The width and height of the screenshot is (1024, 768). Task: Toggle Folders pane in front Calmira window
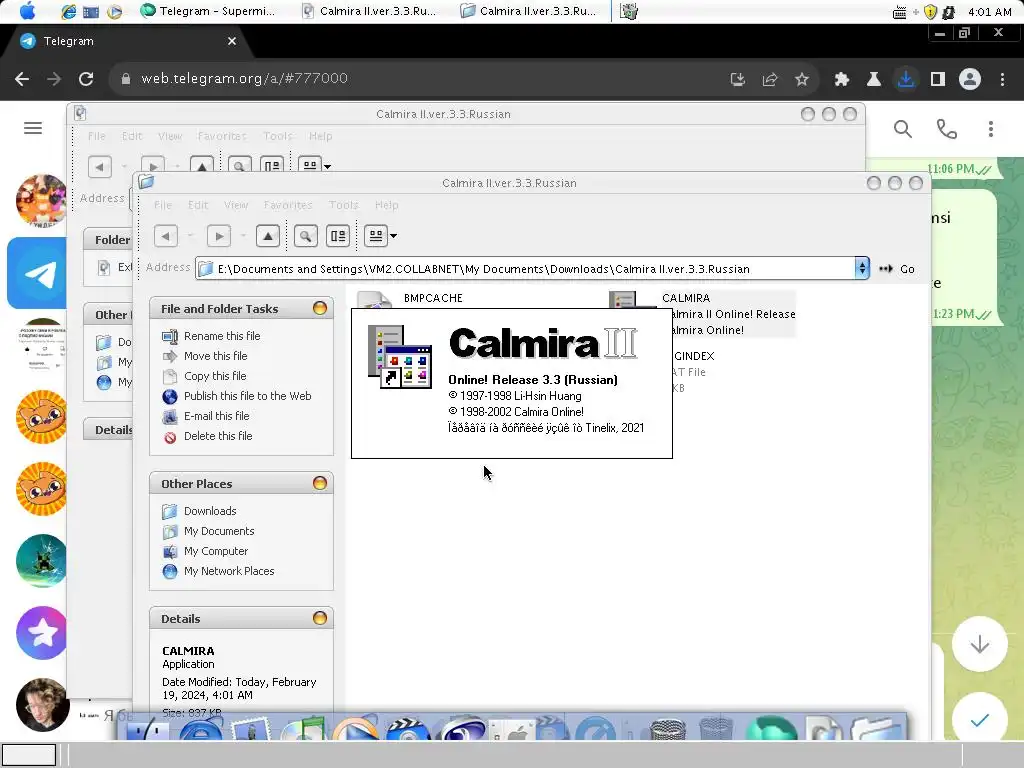point(338,236)
